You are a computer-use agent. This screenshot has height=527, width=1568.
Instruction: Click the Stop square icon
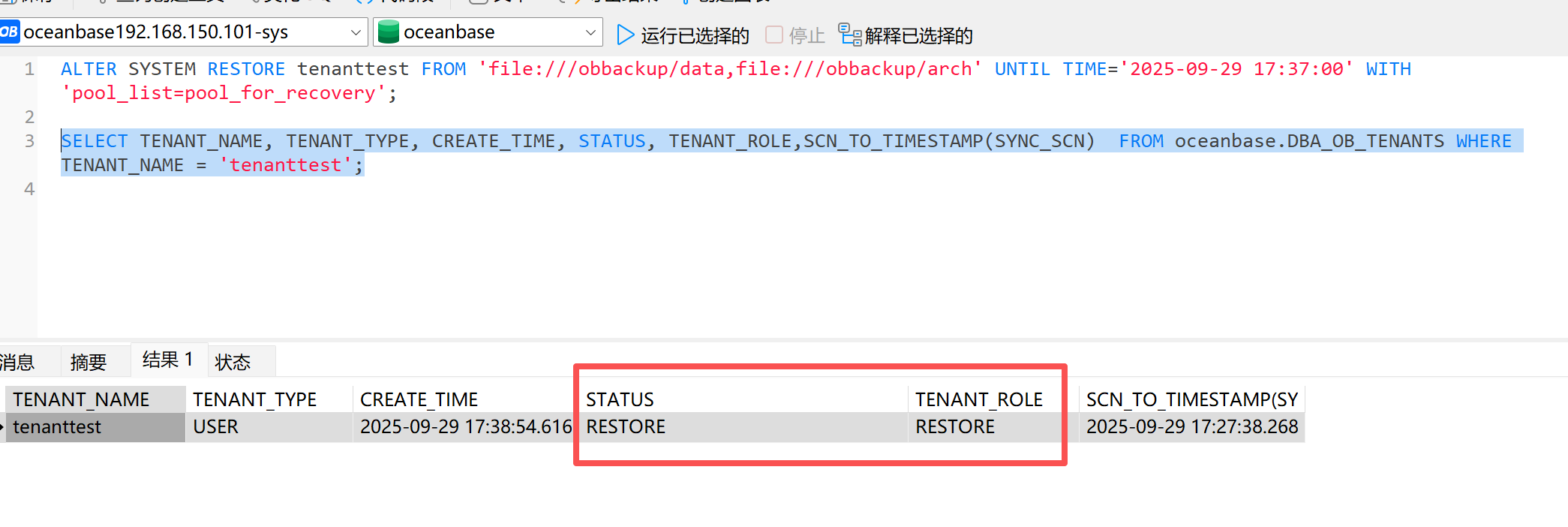(x=774, y=35)
